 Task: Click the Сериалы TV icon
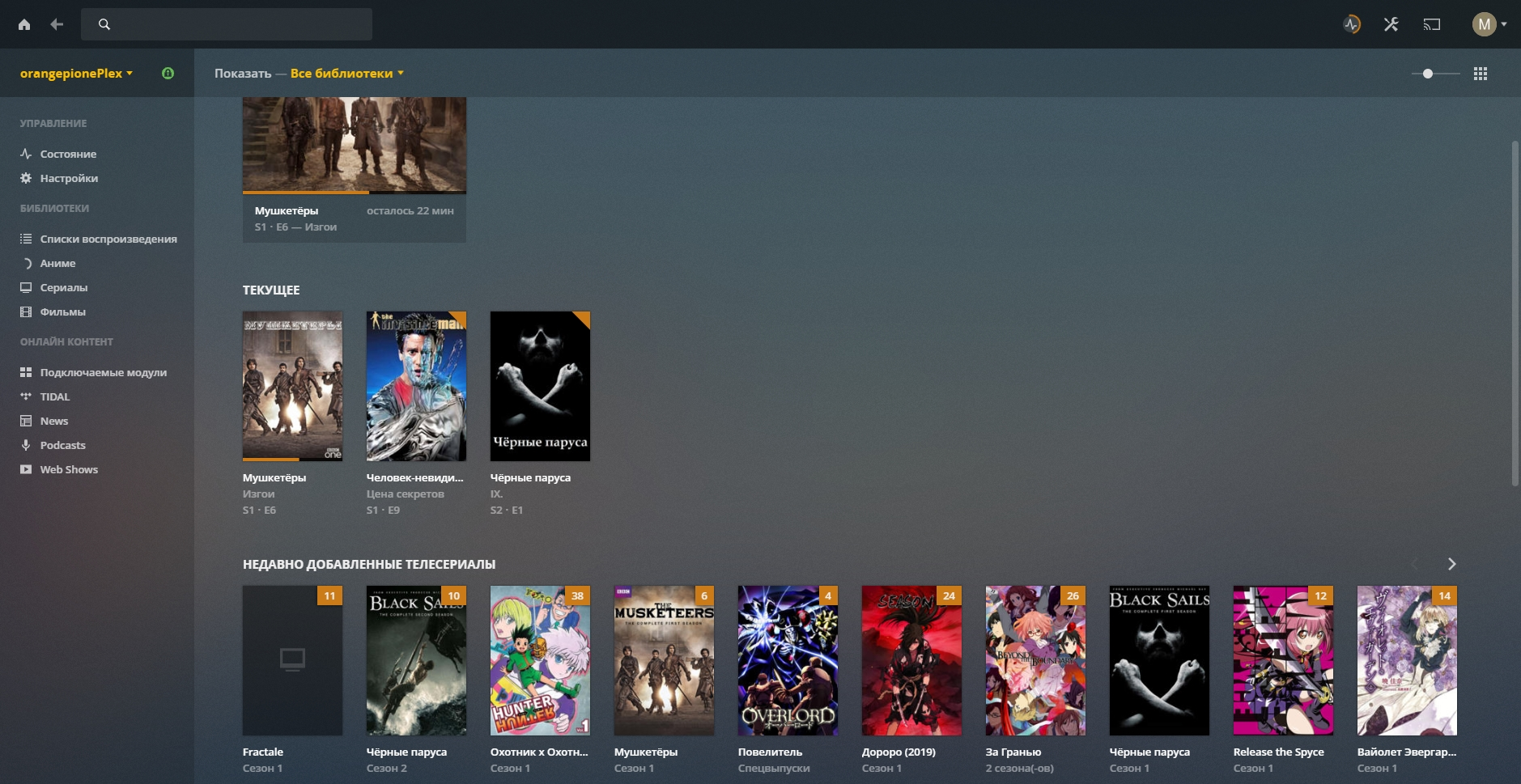point(26,287)
